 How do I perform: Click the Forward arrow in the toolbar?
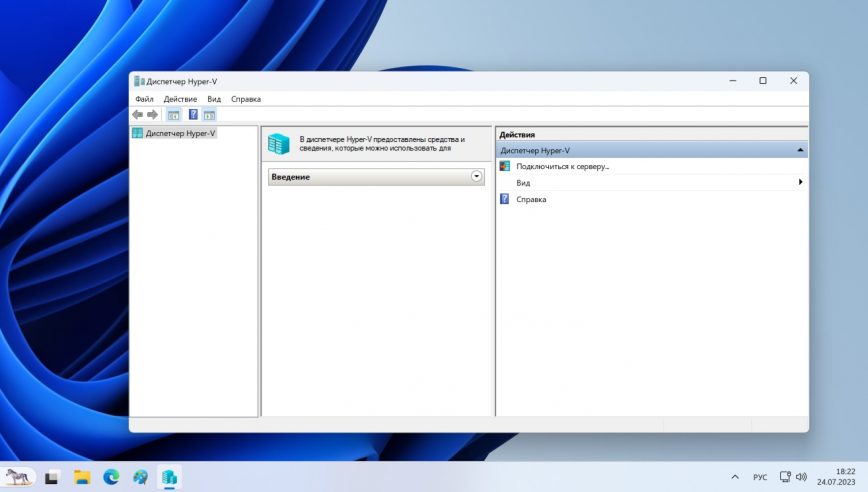152,115
